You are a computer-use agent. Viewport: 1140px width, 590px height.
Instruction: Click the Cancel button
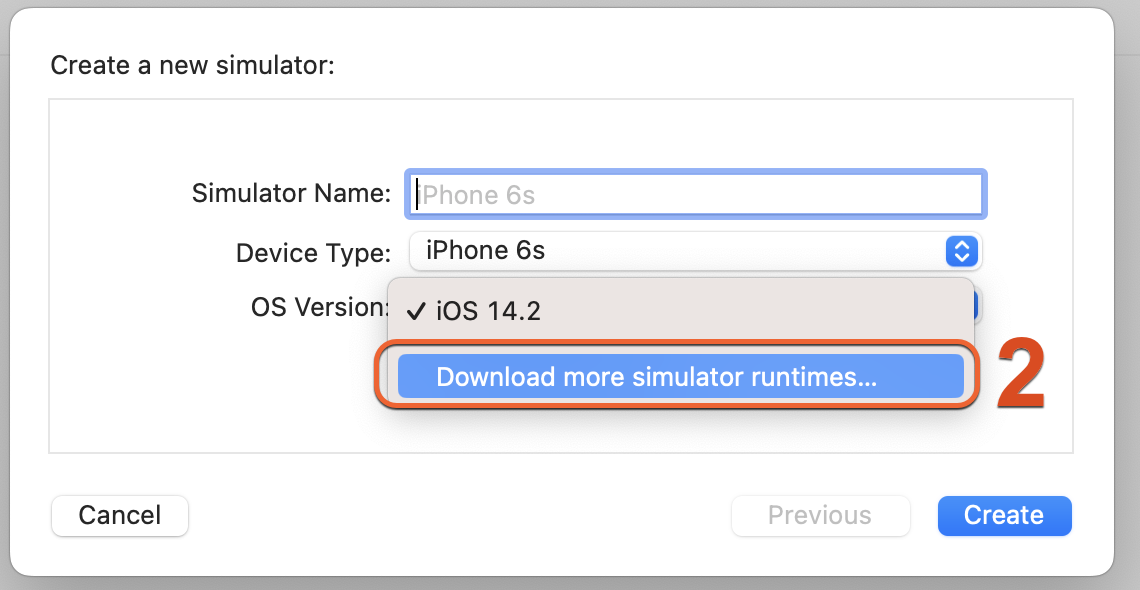[120, 515]
